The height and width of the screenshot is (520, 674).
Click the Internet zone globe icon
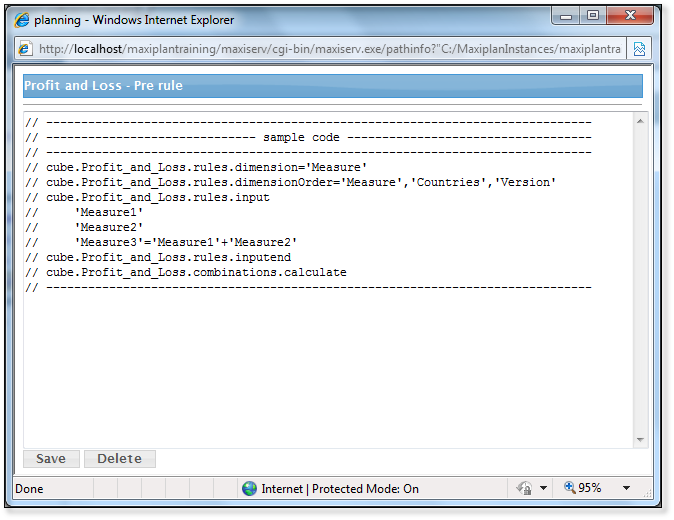click(x=249, y=488)
